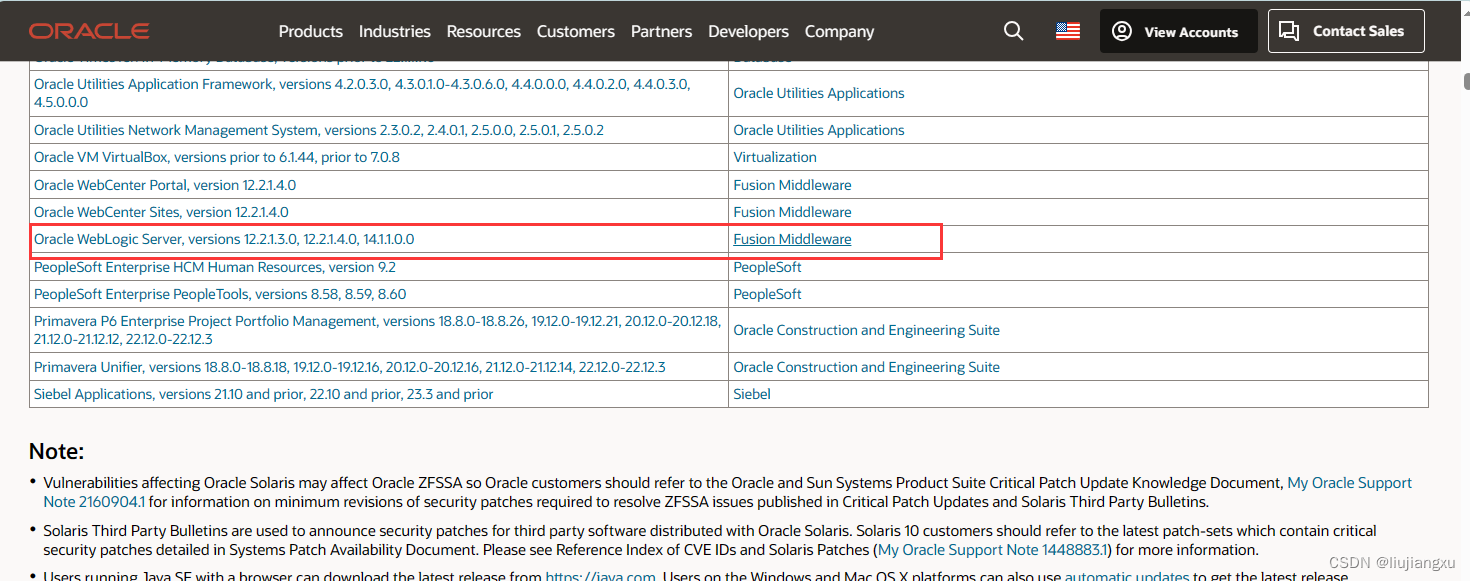Click PeopleSoft in the PeopleTools row
This screenshot has height=581, width=1470.
768,294
